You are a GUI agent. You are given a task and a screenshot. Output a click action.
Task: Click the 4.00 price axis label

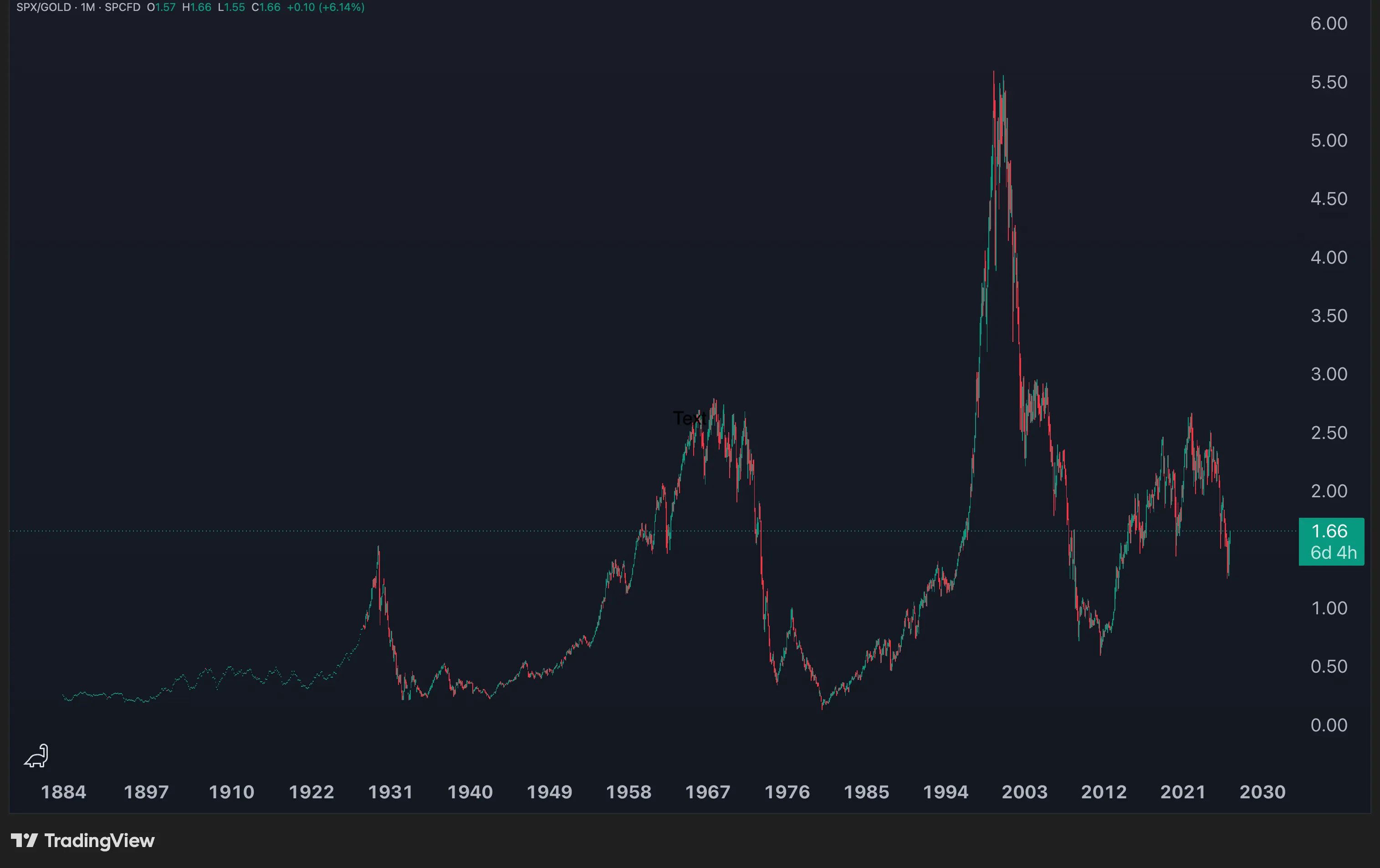point(1329,257)
